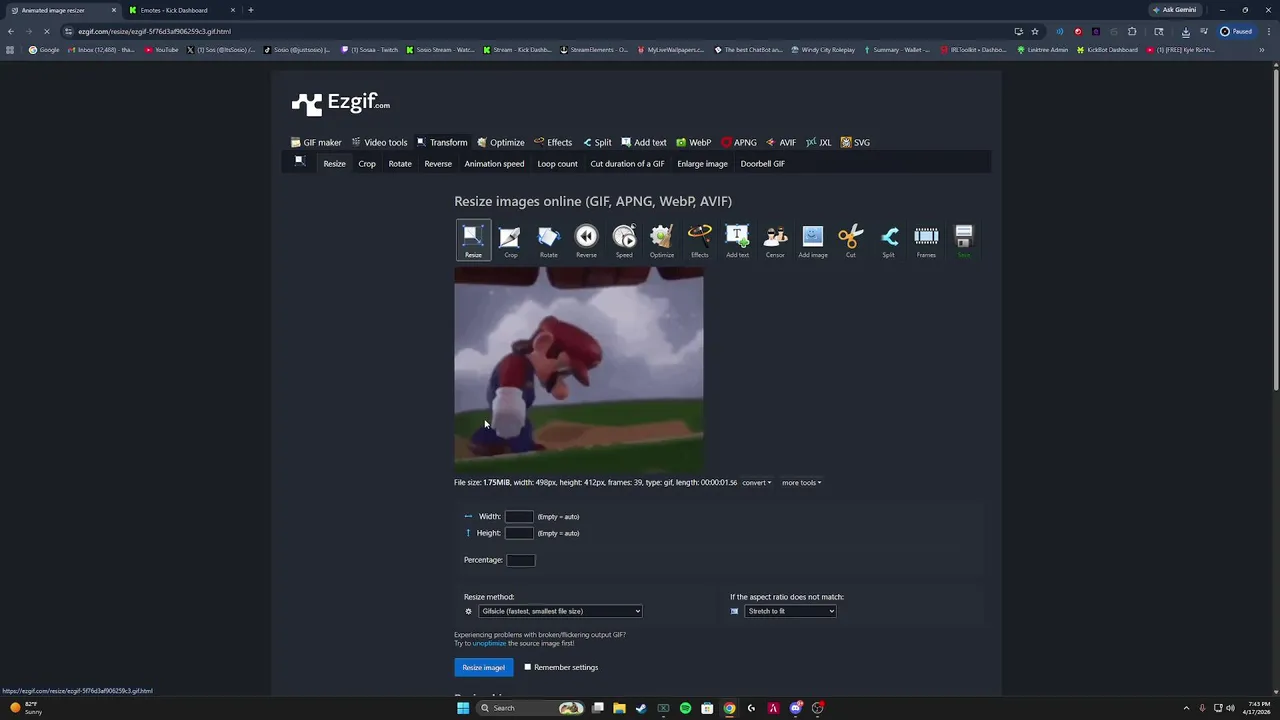Image resolution: width=1280 pixels, height=720 pixels.
Task: Click the Windows Start button
Action: click(x=463, y=708)
